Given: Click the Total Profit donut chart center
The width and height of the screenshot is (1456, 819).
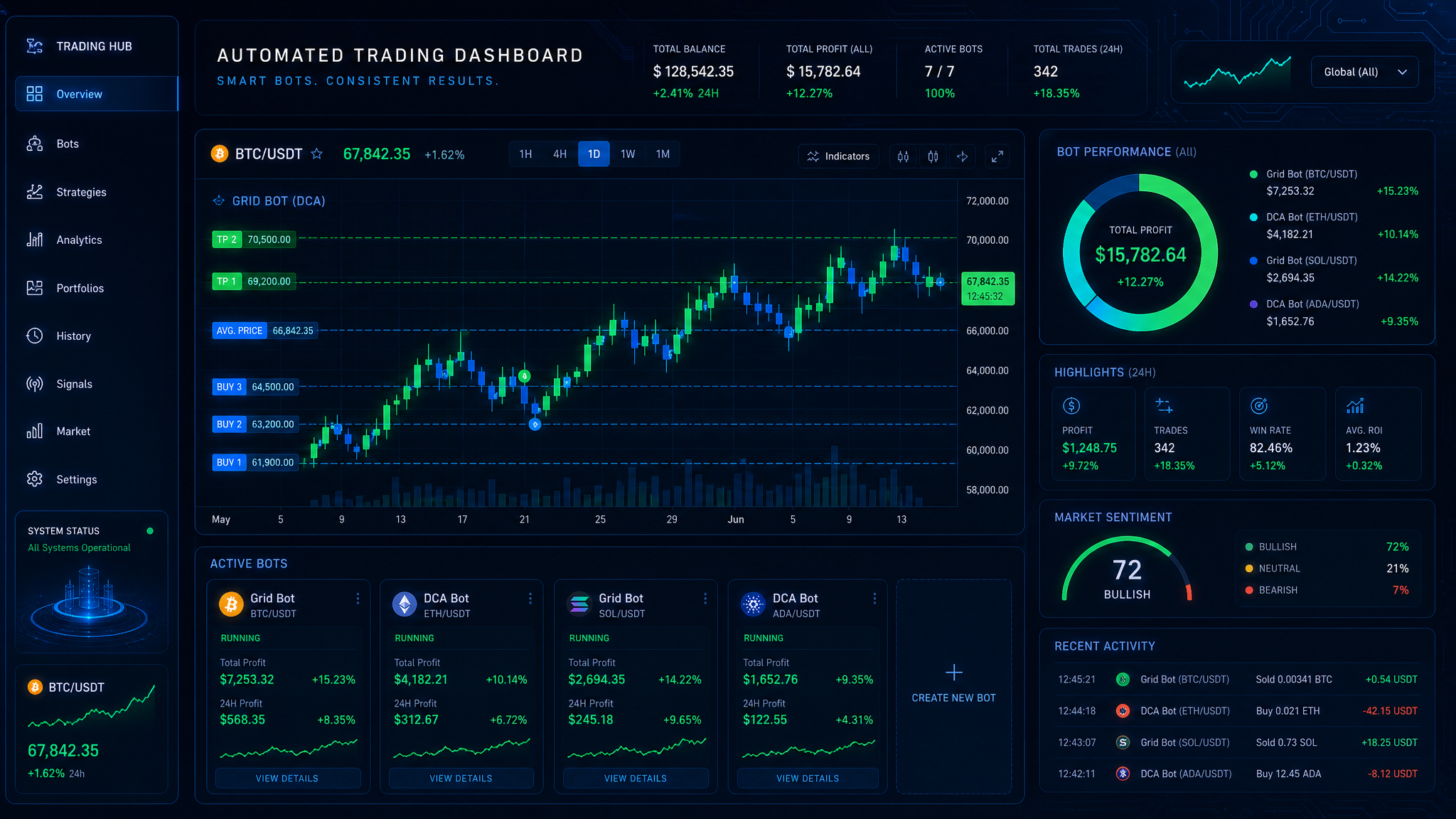Looking at the screenshot, I should pos(1140,255).
